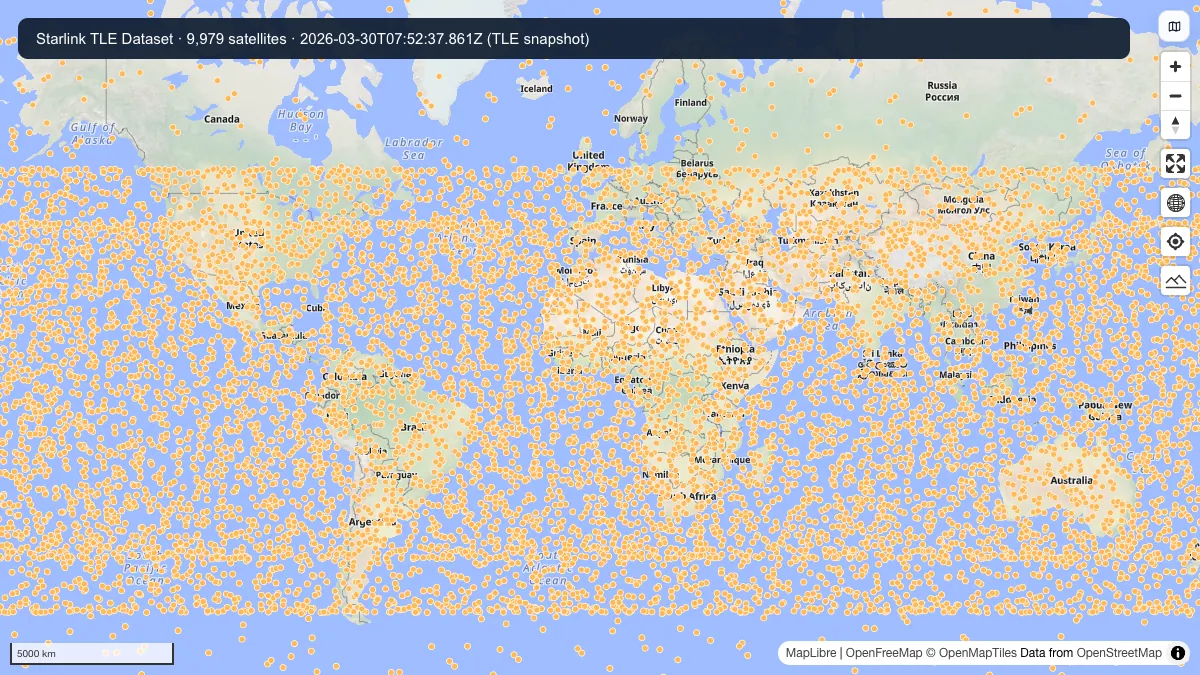Toggle terrain elevation layer
The width and height of the screenshot is (1200, 675).
coord(1175,281)
